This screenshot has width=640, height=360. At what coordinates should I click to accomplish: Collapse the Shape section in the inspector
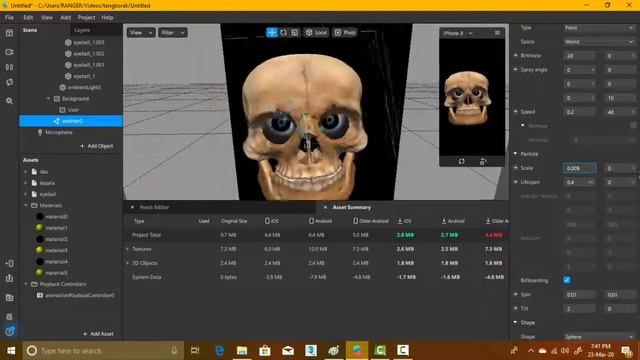[x=516, y=322]
